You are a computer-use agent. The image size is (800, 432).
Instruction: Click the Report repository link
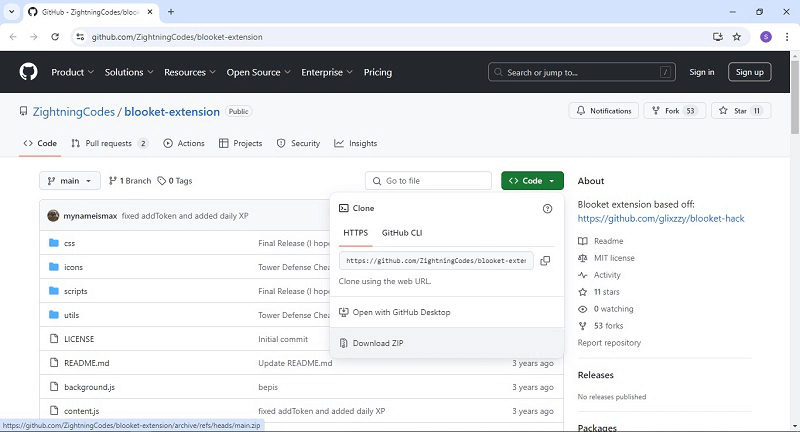(x=609, y=343)
